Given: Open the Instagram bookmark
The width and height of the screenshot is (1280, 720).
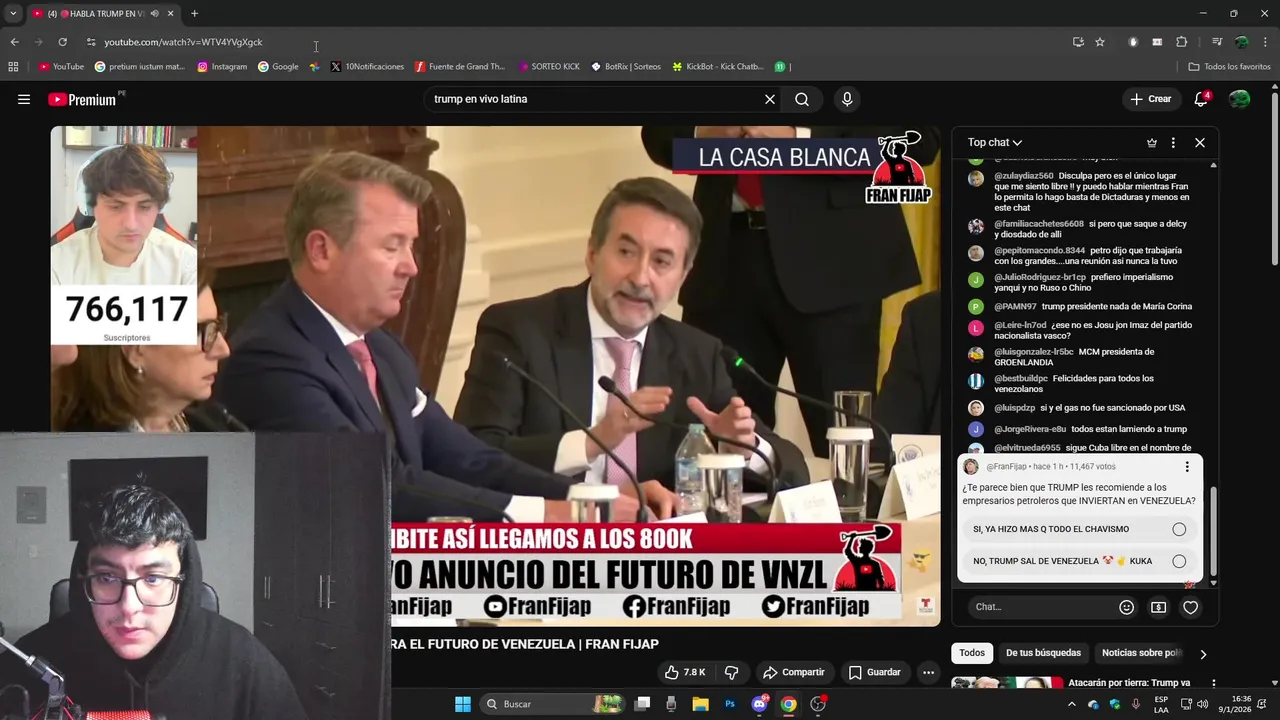Looking at the screenshot, I should click(222, 67).
